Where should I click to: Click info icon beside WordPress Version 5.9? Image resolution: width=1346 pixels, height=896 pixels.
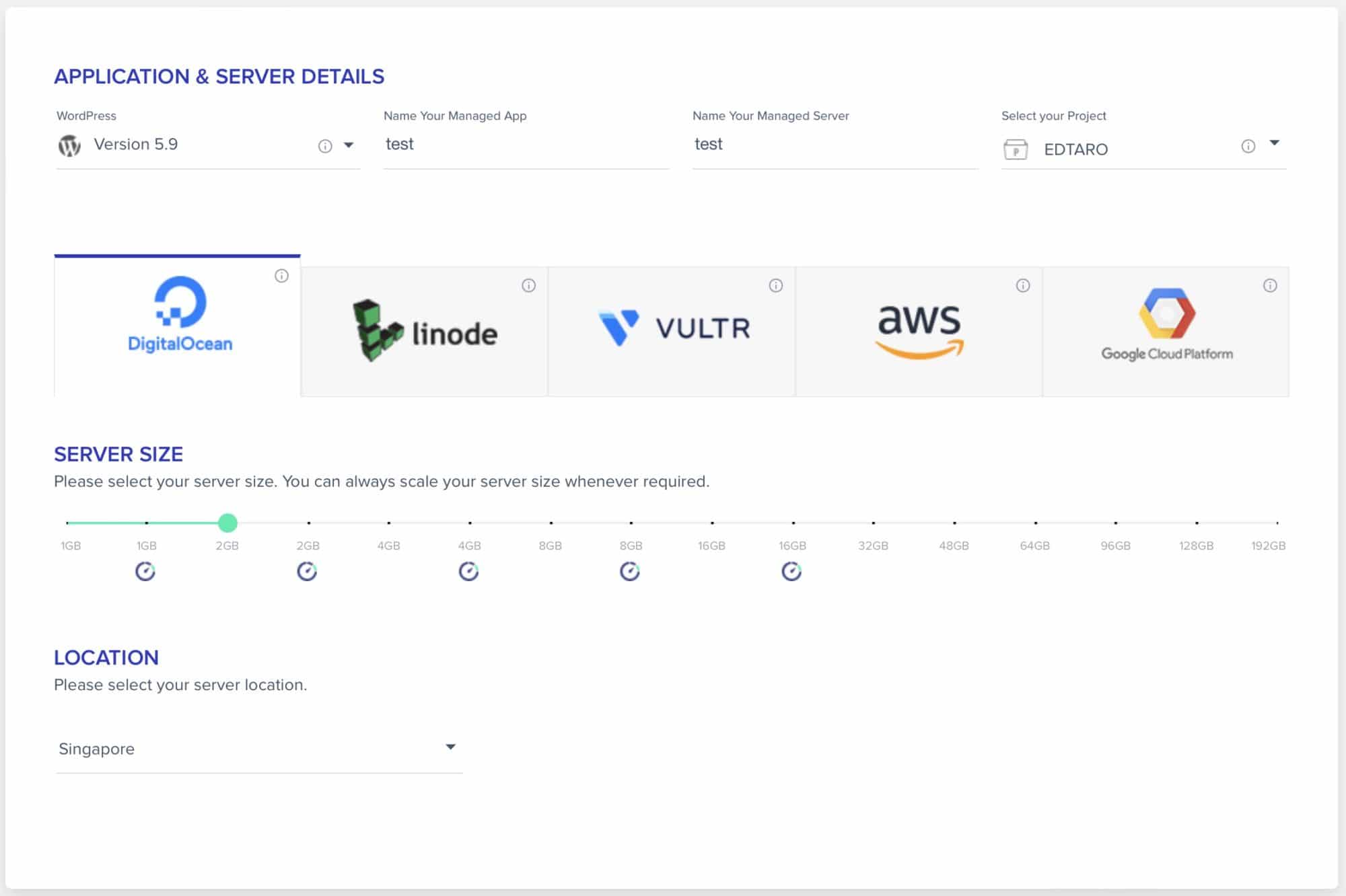[325, 146]
